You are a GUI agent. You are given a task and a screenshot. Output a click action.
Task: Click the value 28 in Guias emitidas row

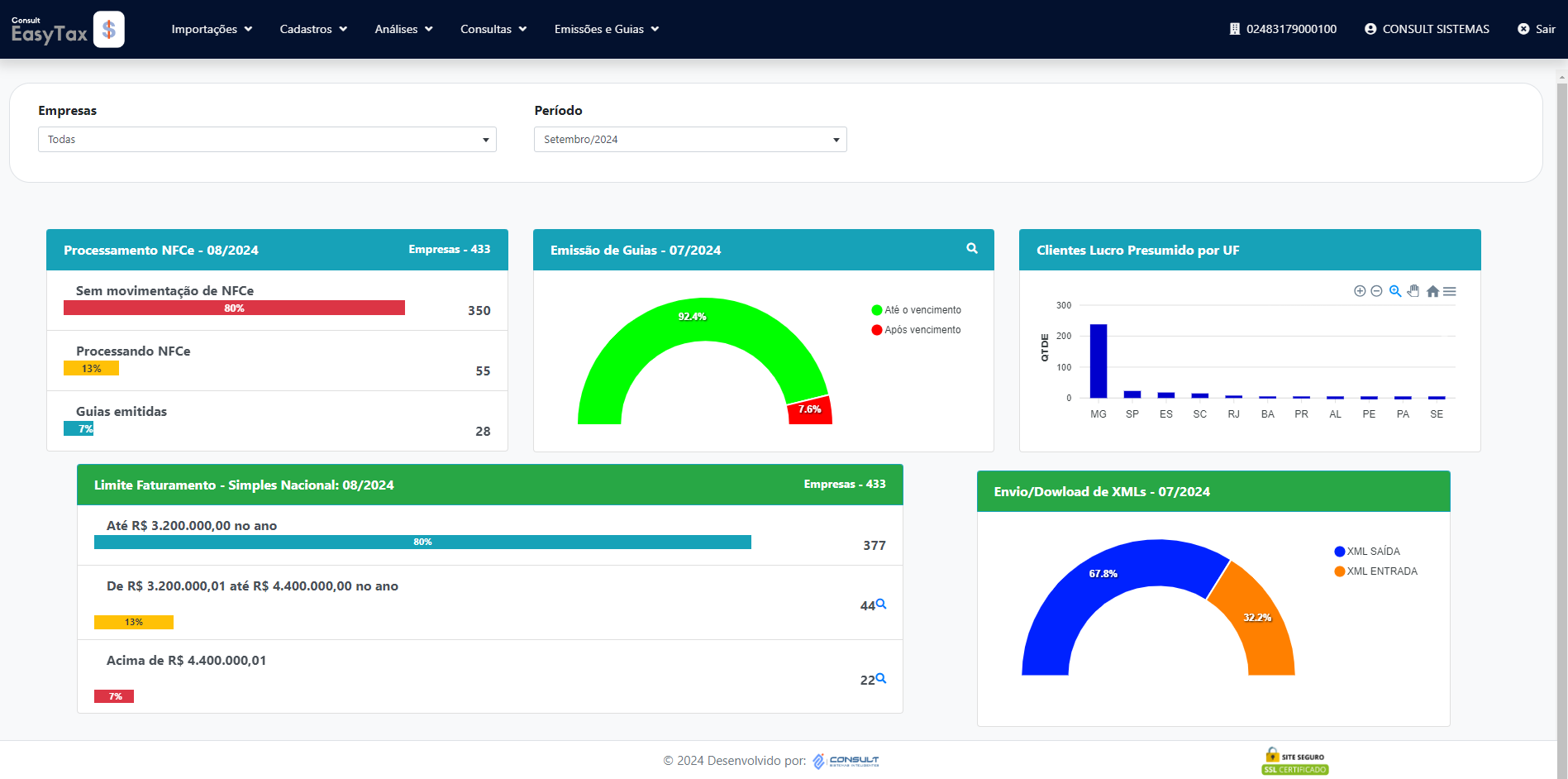coord(484,432)
